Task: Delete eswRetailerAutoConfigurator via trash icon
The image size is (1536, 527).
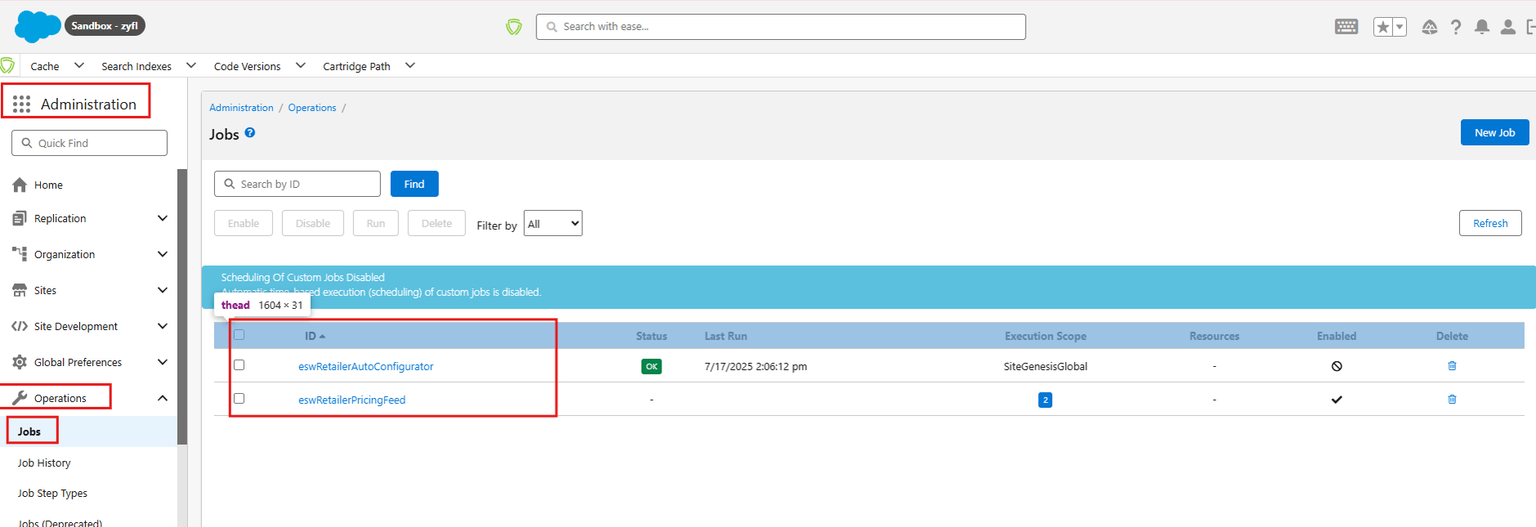Action: click(1452, 366)
